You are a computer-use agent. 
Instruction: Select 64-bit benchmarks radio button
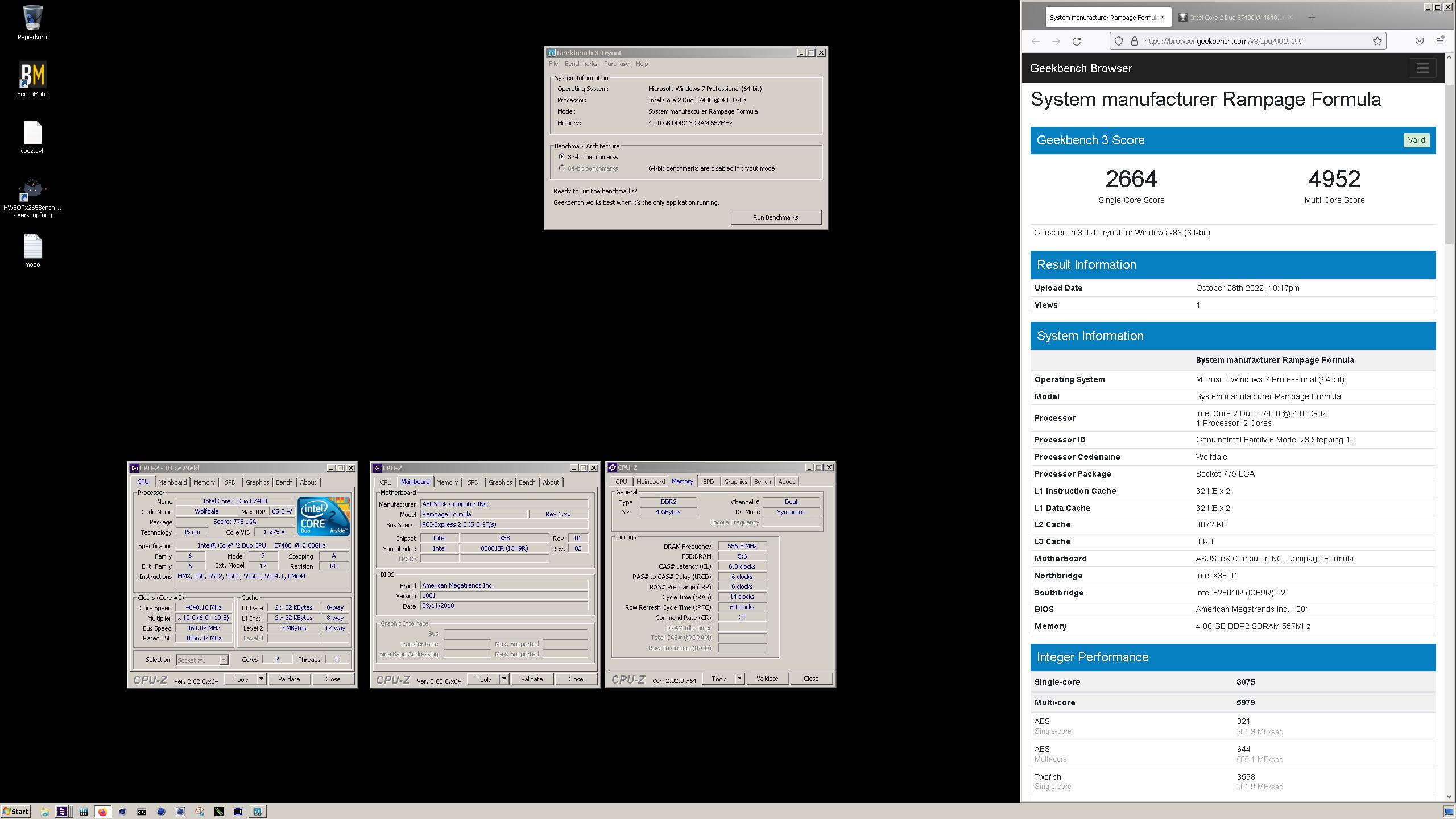561,168
